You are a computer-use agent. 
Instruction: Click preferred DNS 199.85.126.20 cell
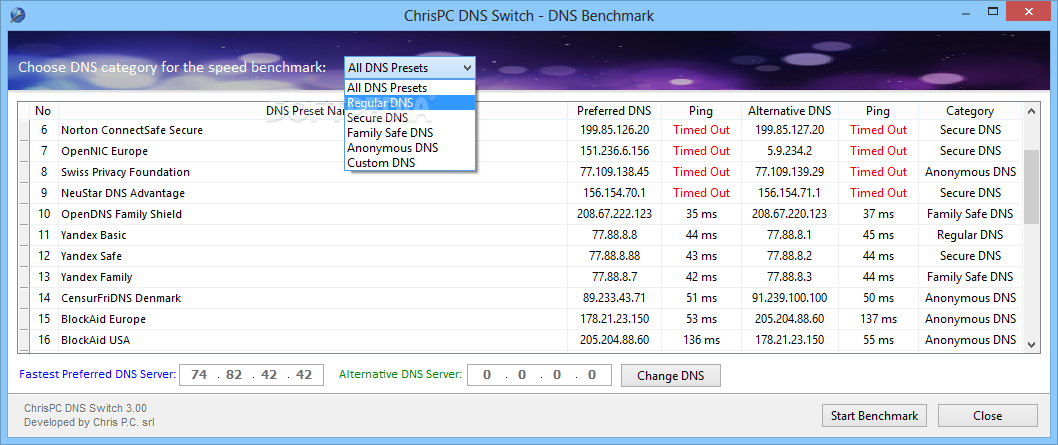[x=614, y=130]
